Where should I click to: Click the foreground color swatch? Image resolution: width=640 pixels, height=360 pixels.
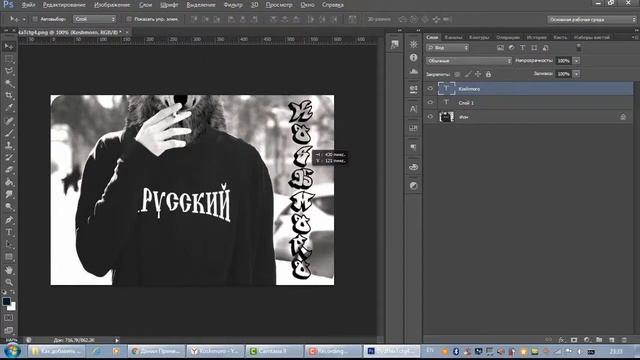click(x=6, y=301)
